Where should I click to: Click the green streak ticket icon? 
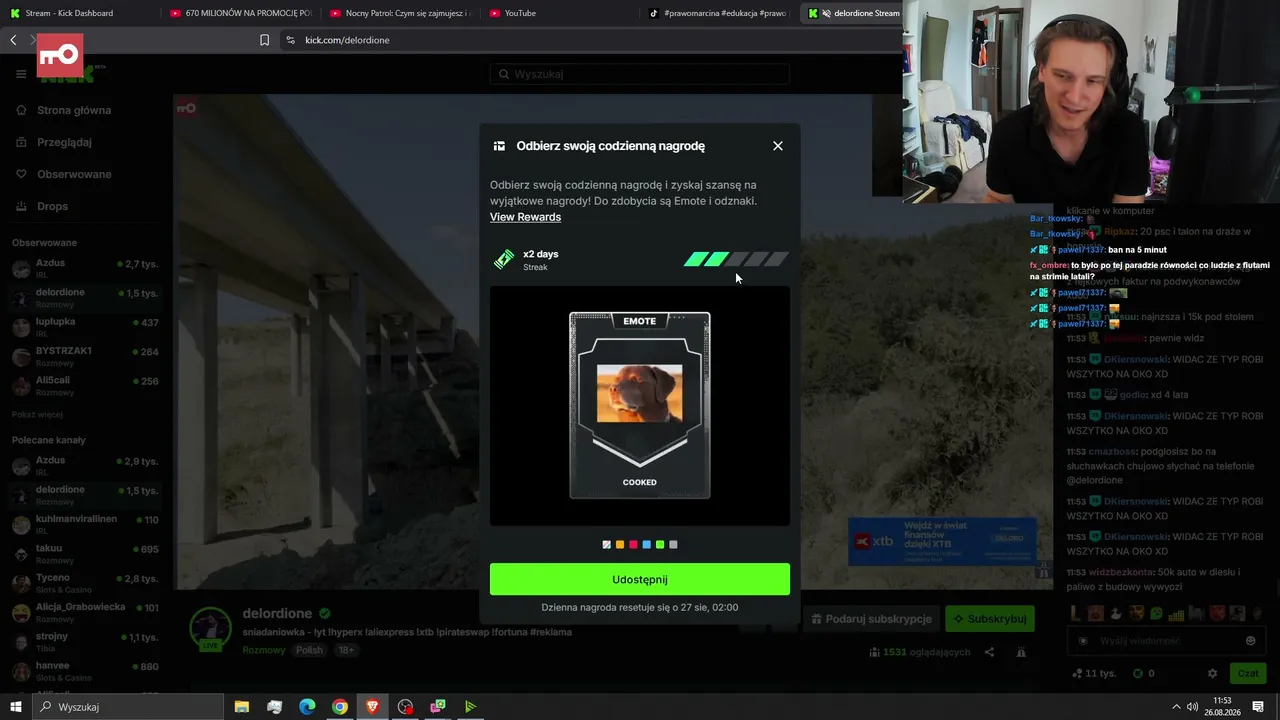pos(504,260)
